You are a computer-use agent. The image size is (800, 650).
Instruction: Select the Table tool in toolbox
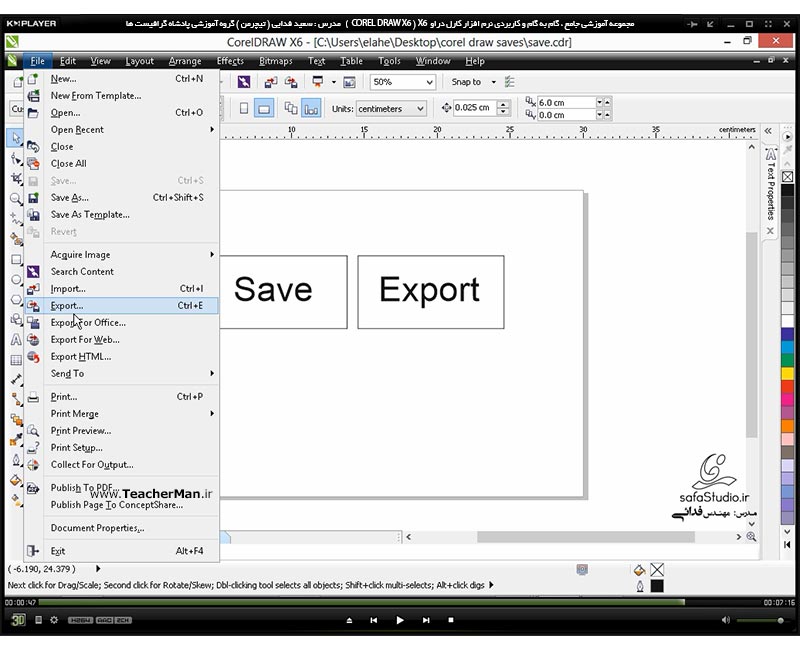pos(16,360)
